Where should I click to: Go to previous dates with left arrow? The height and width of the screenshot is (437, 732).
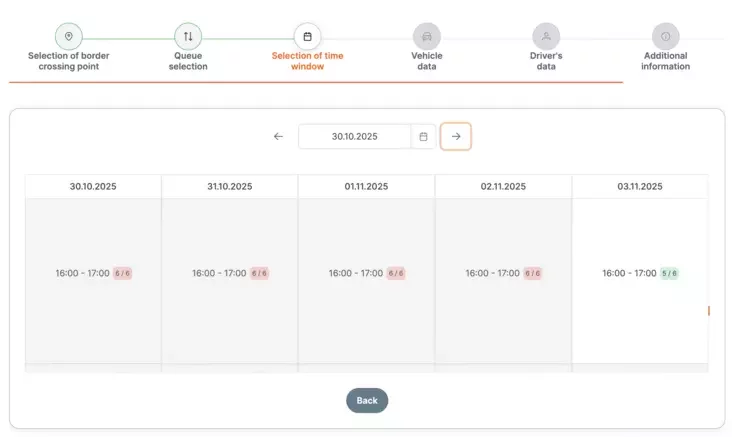(x=278, y=137)
